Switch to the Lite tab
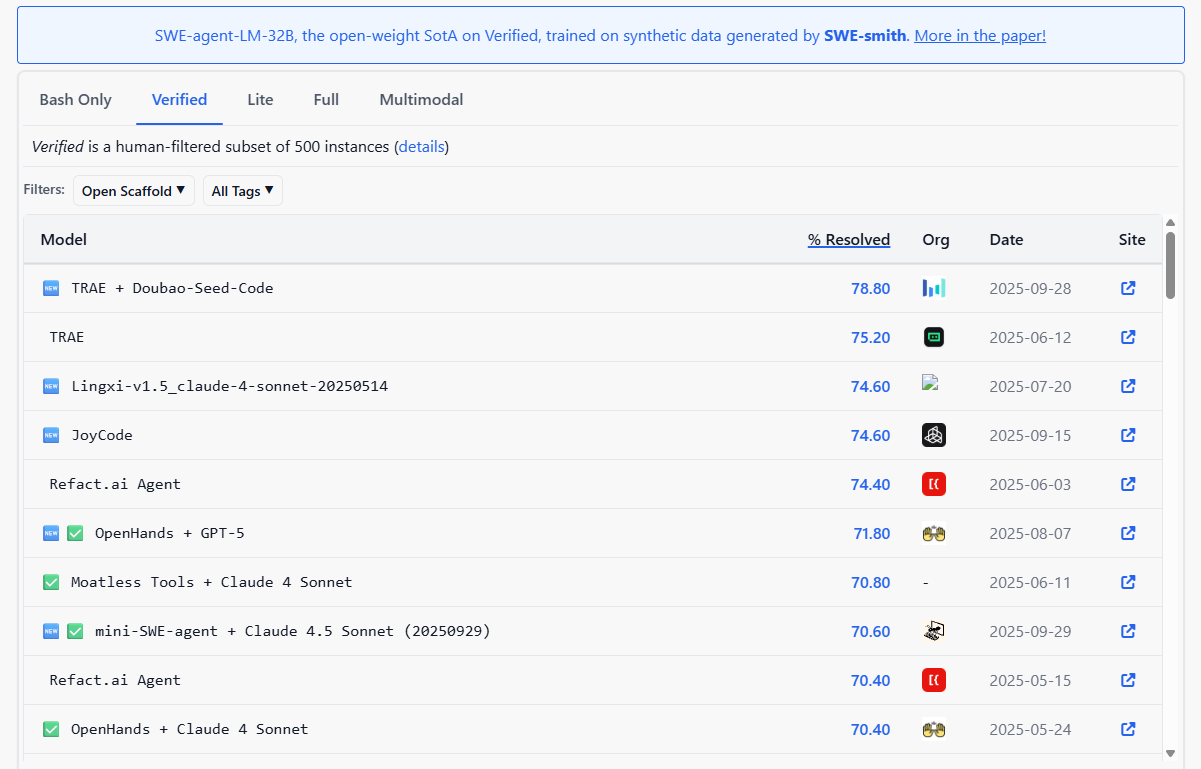 (x=260, y=100)
